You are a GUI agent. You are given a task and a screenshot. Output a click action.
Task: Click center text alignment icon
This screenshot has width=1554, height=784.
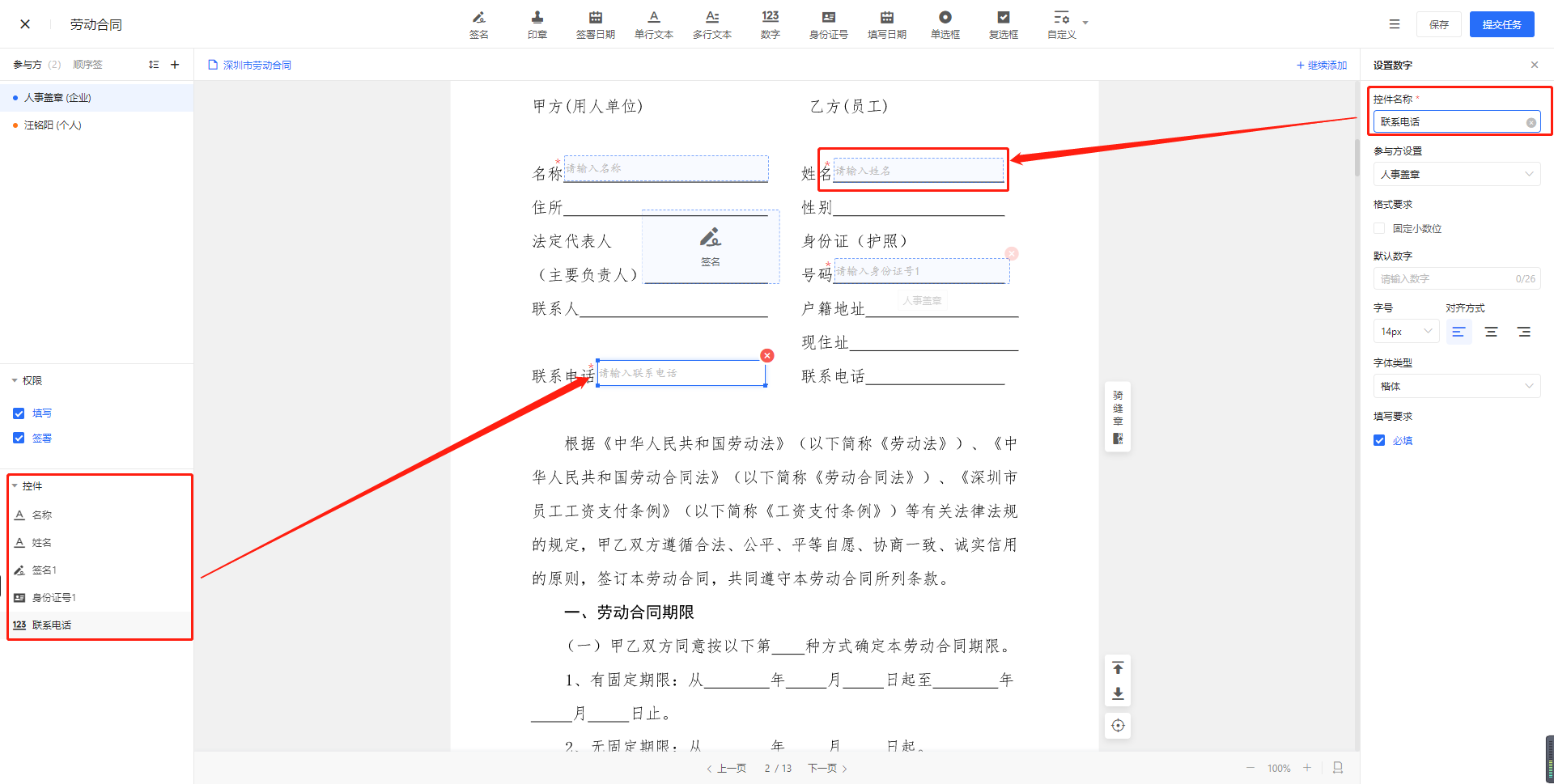(x=1491, y=332)
